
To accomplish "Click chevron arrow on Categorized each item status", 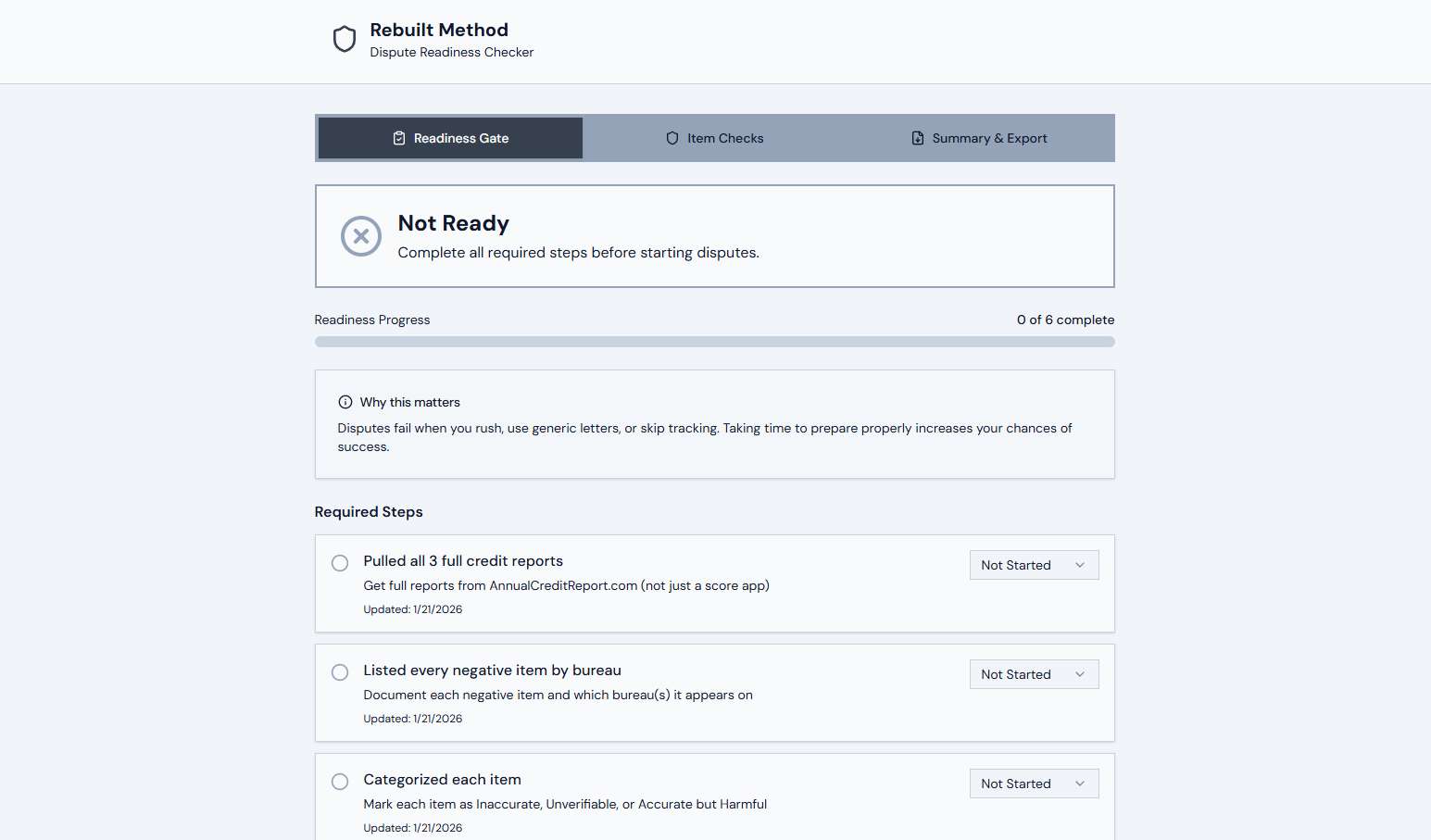I will click(1080, 784).
